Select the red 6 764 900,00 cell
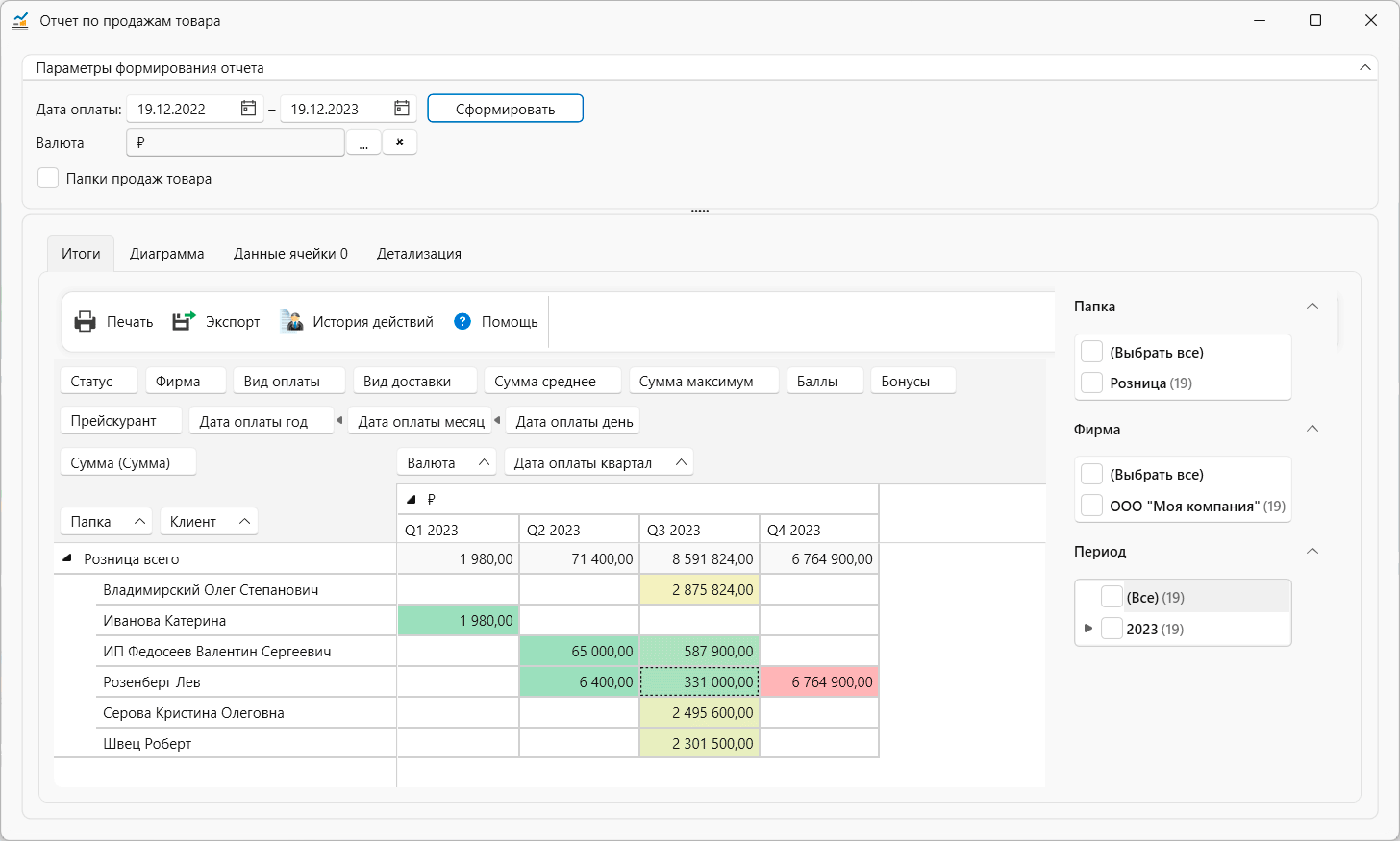 pos(819,681)
